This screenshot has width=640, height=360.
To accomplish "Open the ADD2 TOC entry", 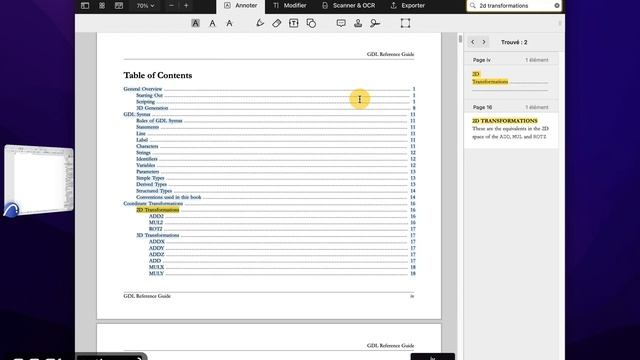I will click(x=156, y=216).
